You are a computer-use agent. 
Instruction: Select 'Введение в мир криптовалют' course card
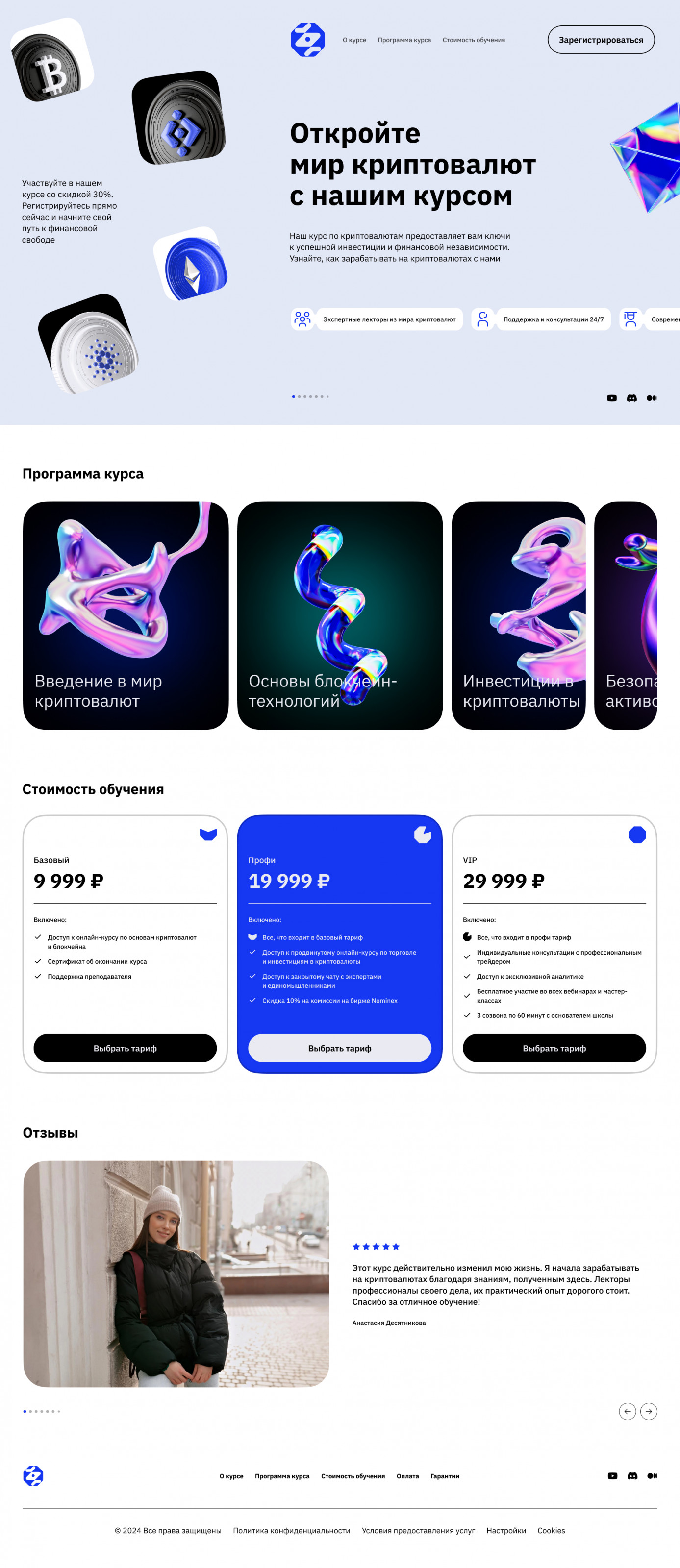click(x=126, y=615)
